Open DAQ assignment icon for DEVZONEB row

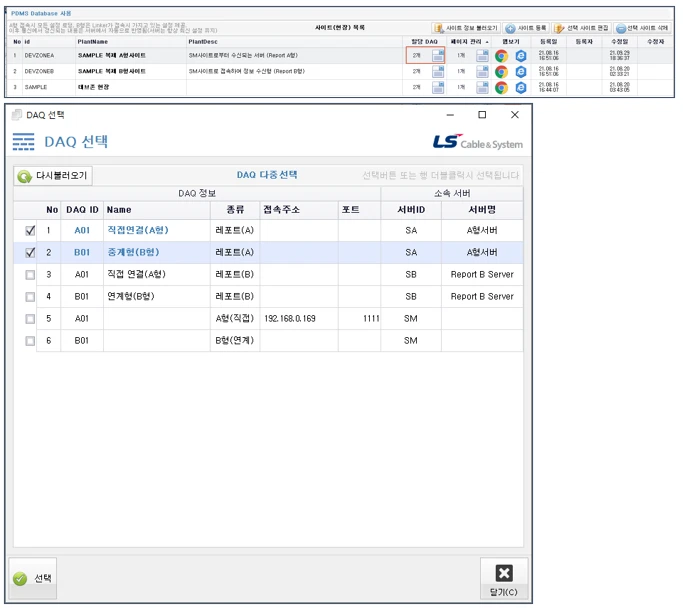[x=438, y=71]
